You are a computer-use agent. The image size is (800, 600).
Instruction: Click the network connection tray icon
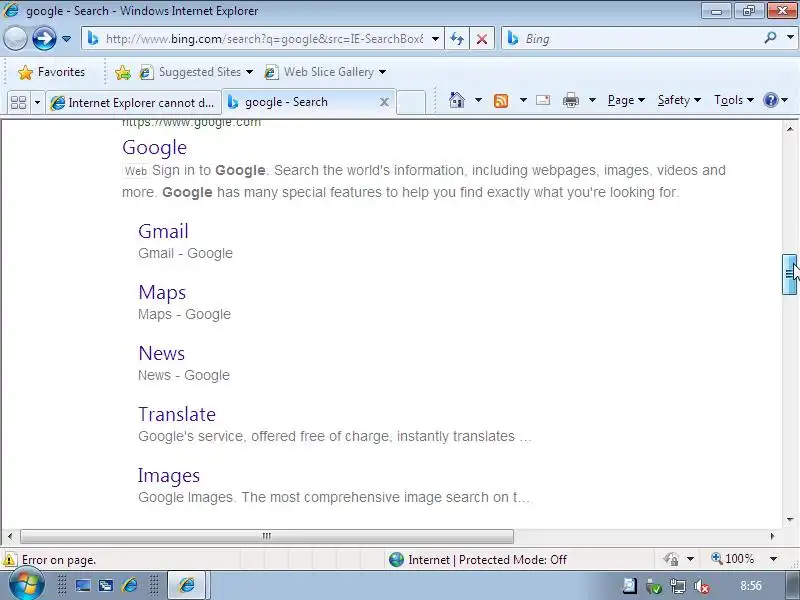pyautogui.click(x=678, y=586)
